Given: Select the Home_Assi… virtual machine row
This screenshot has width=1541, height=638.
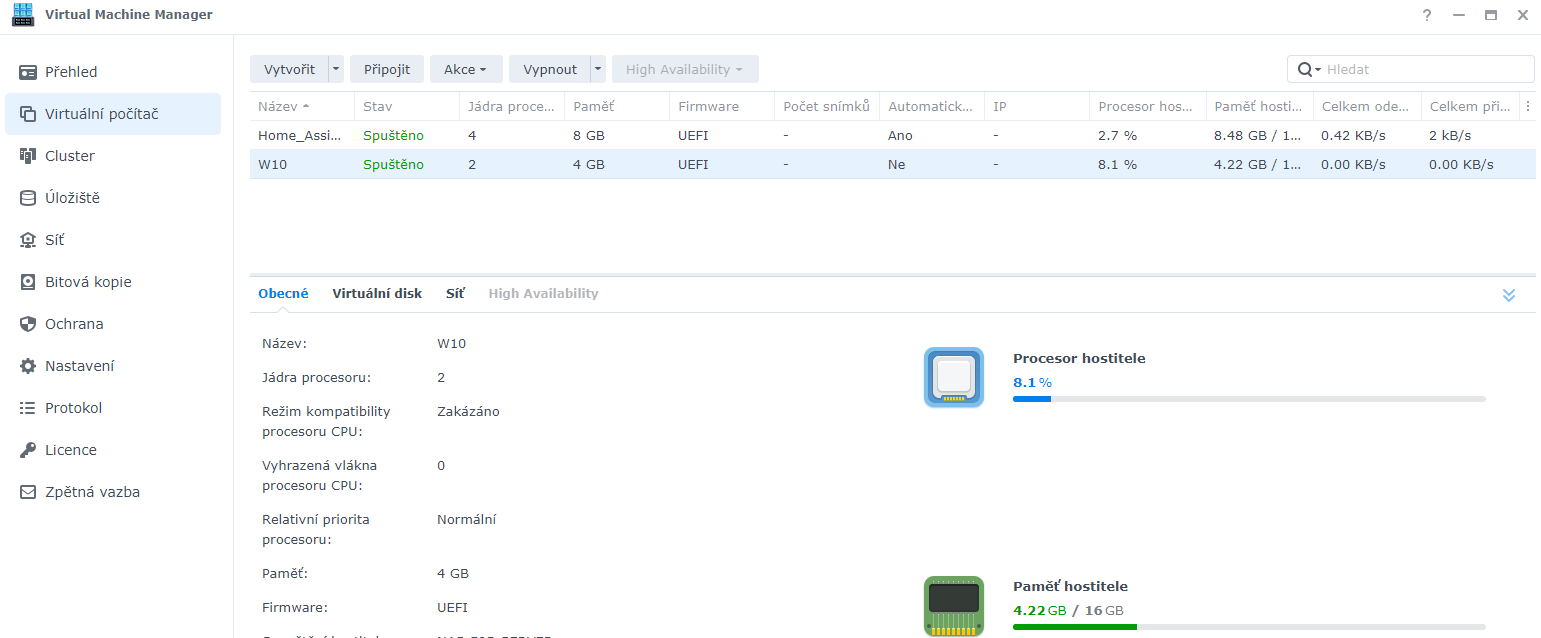Looking at the screenshot, I should coord(892,135).
